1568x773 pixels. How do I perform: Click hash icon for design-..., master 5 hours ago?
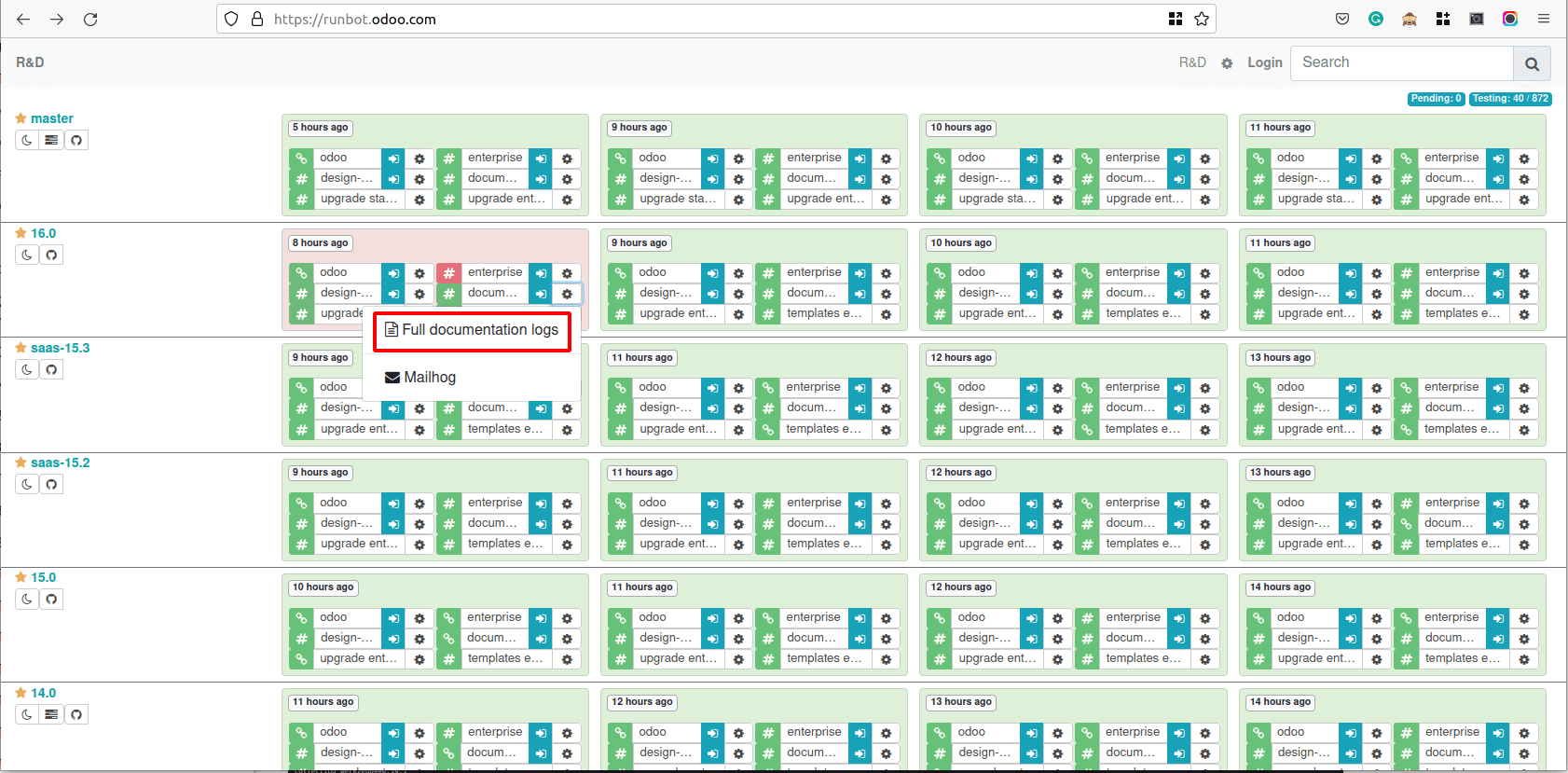click(301, 179)
